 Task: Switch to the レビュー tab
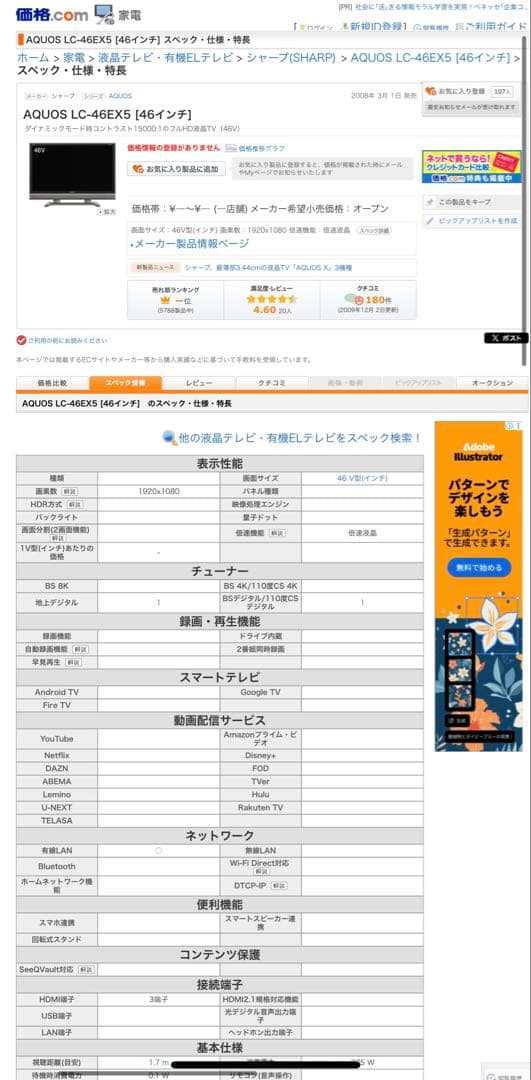point(199,383)
